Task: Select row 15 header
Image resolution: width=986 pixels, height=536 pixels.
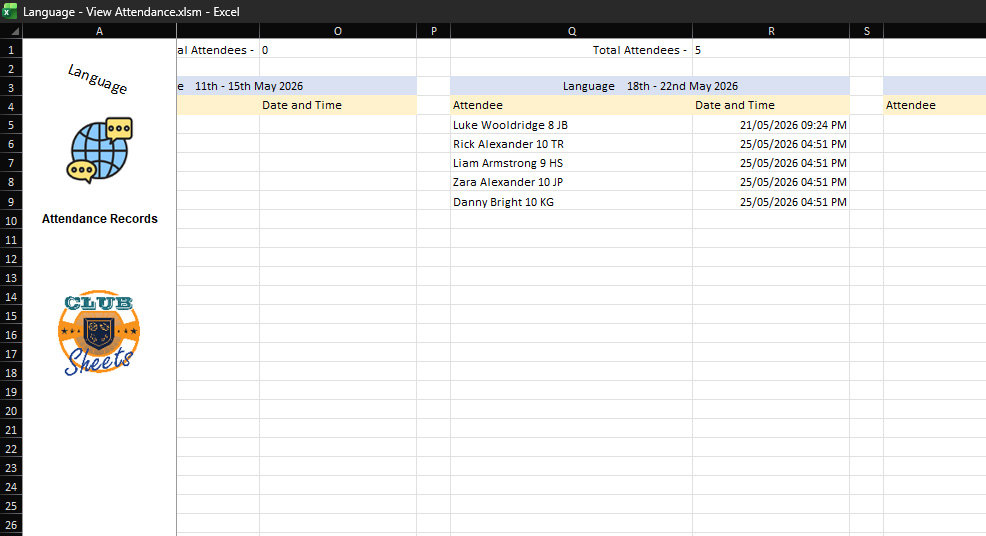Action: tap(11, 316)
